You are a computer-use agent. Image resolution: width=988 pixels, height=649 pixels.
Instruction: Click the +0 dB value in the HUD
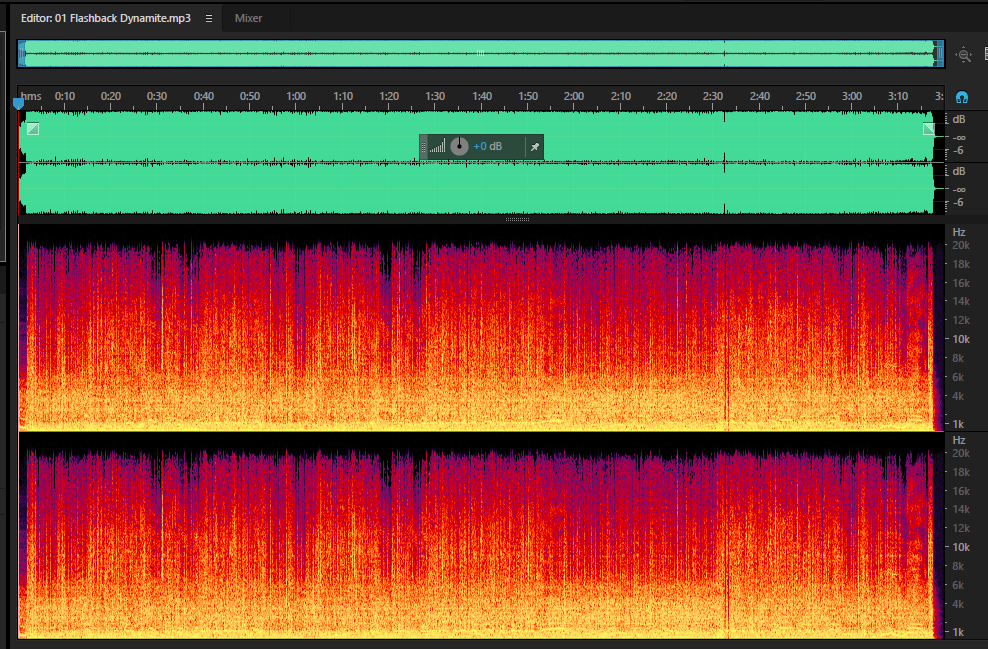click(x=488, y=146)
